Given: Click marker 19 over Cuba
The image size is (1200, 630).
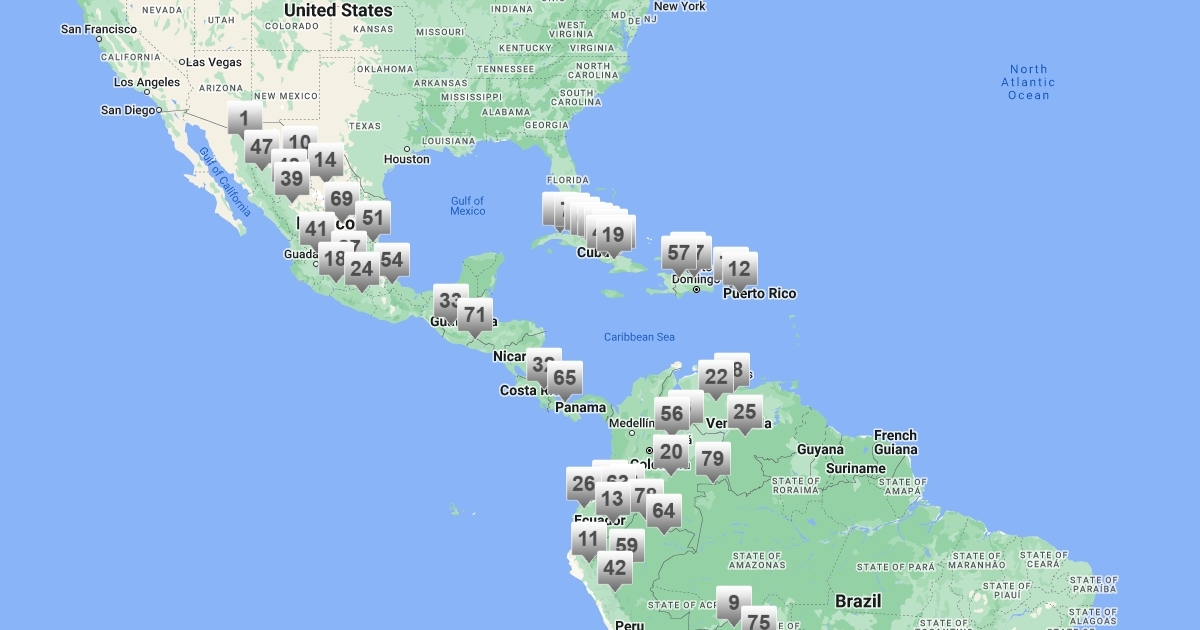Looking at the screenshot, I should [x=613, y=236].
